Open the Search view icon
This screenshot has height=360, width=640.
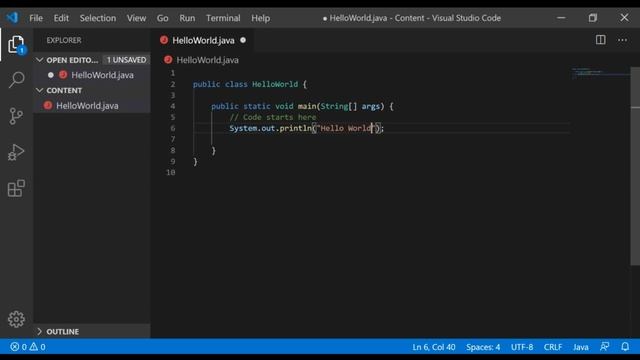(16, 80)
